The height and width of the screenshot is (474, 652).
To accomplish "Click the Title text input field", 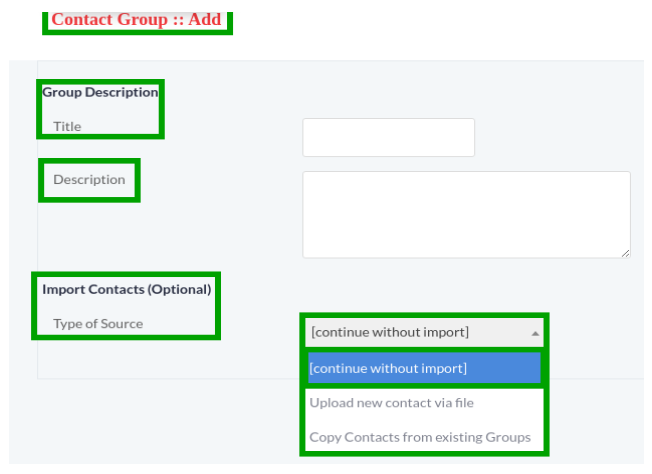I will click(388, 137).
